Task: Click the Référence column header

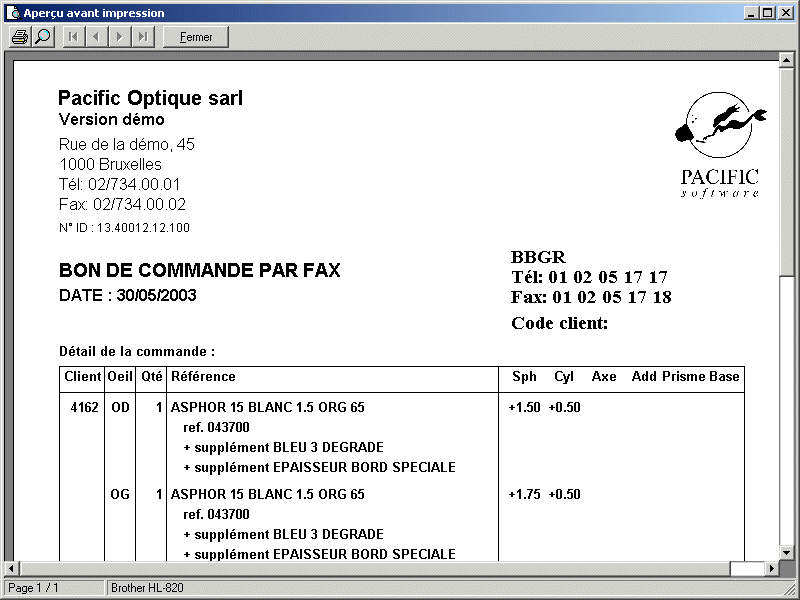Action: (203, 377)
